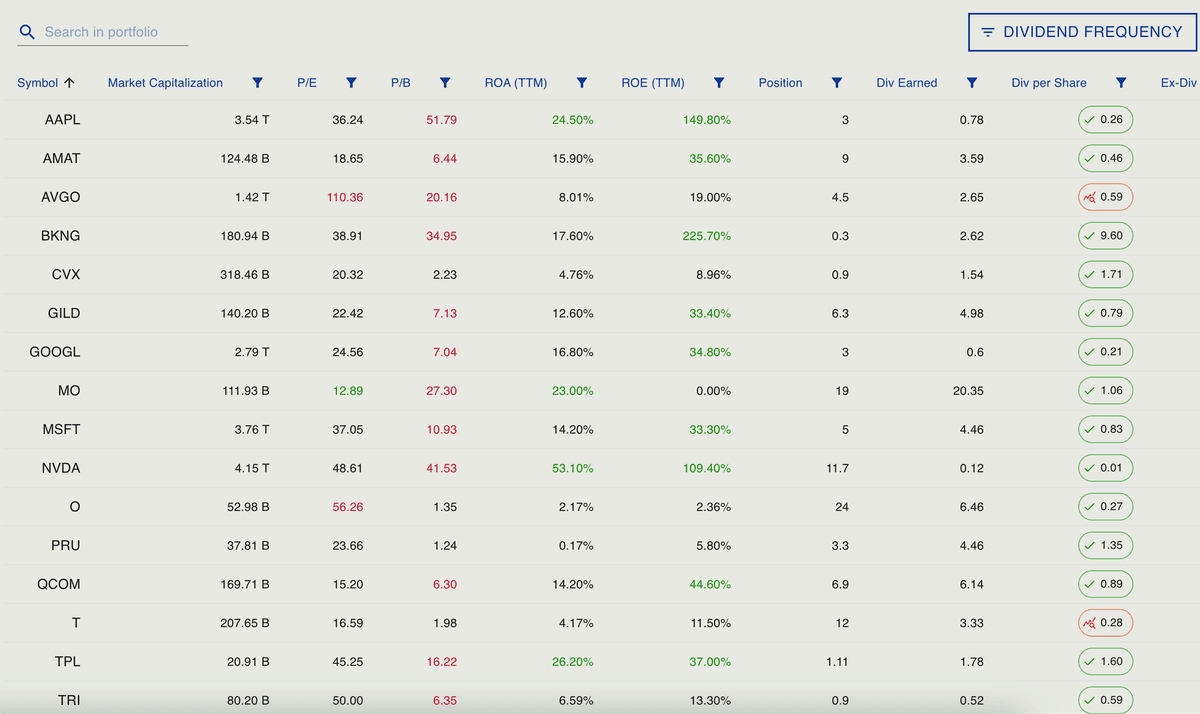1200x714 pixels.
Task: Click the red trend icon on AVGO's dividend badge
Action: [x=1090, y=197]
